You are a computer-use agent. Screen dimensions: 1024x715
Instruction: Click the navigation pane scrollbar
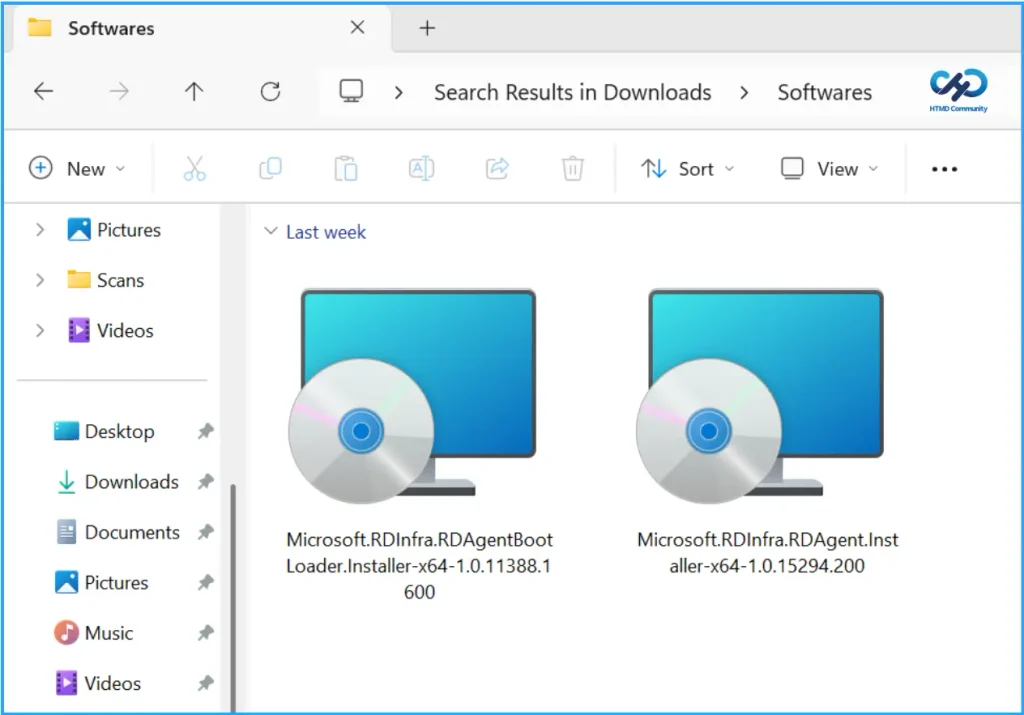coord(233,597)
